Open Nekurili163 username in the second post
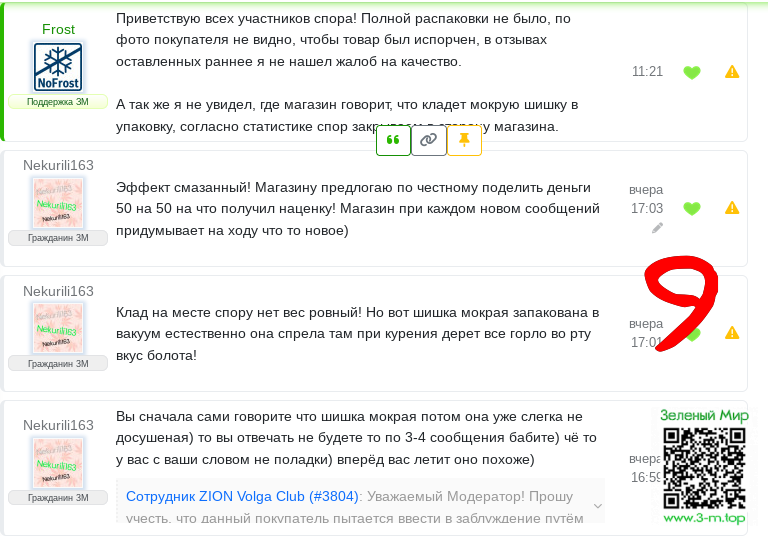768x536 pixels. click(58, 165)
